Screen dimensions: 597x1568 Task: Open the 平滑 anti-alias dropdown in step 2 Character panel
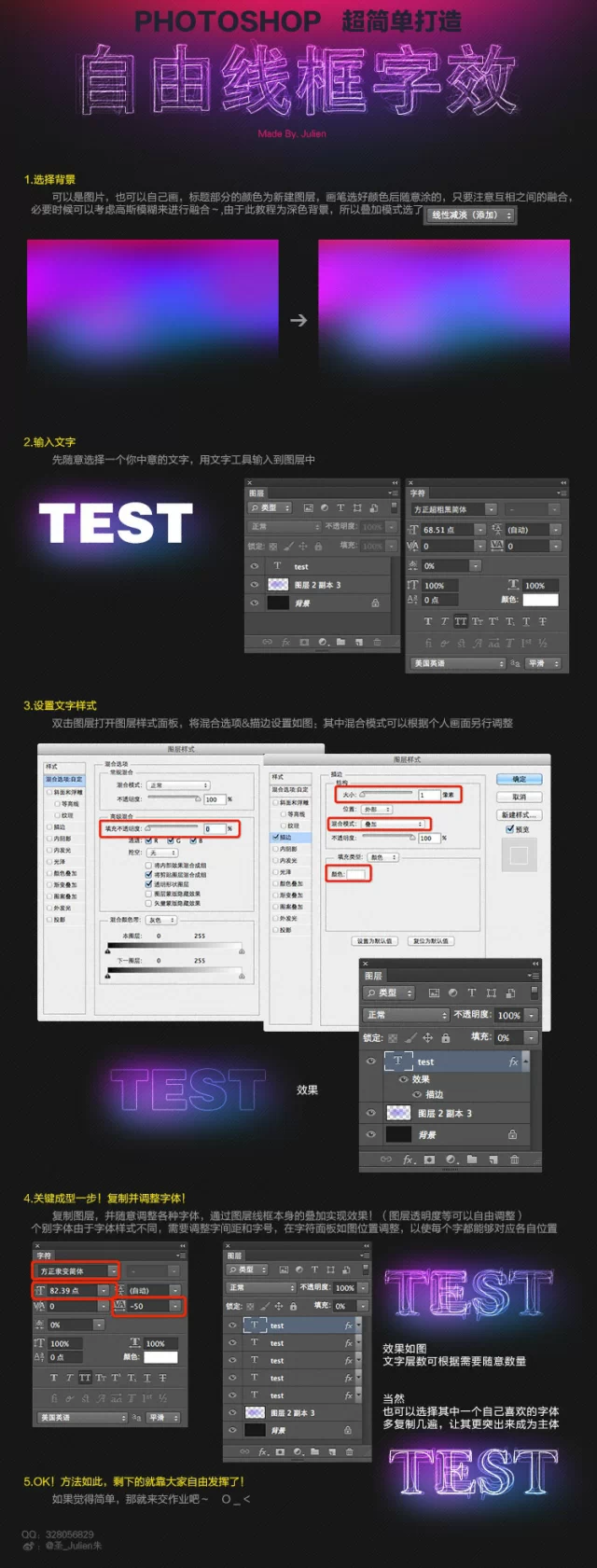(543, 663)
